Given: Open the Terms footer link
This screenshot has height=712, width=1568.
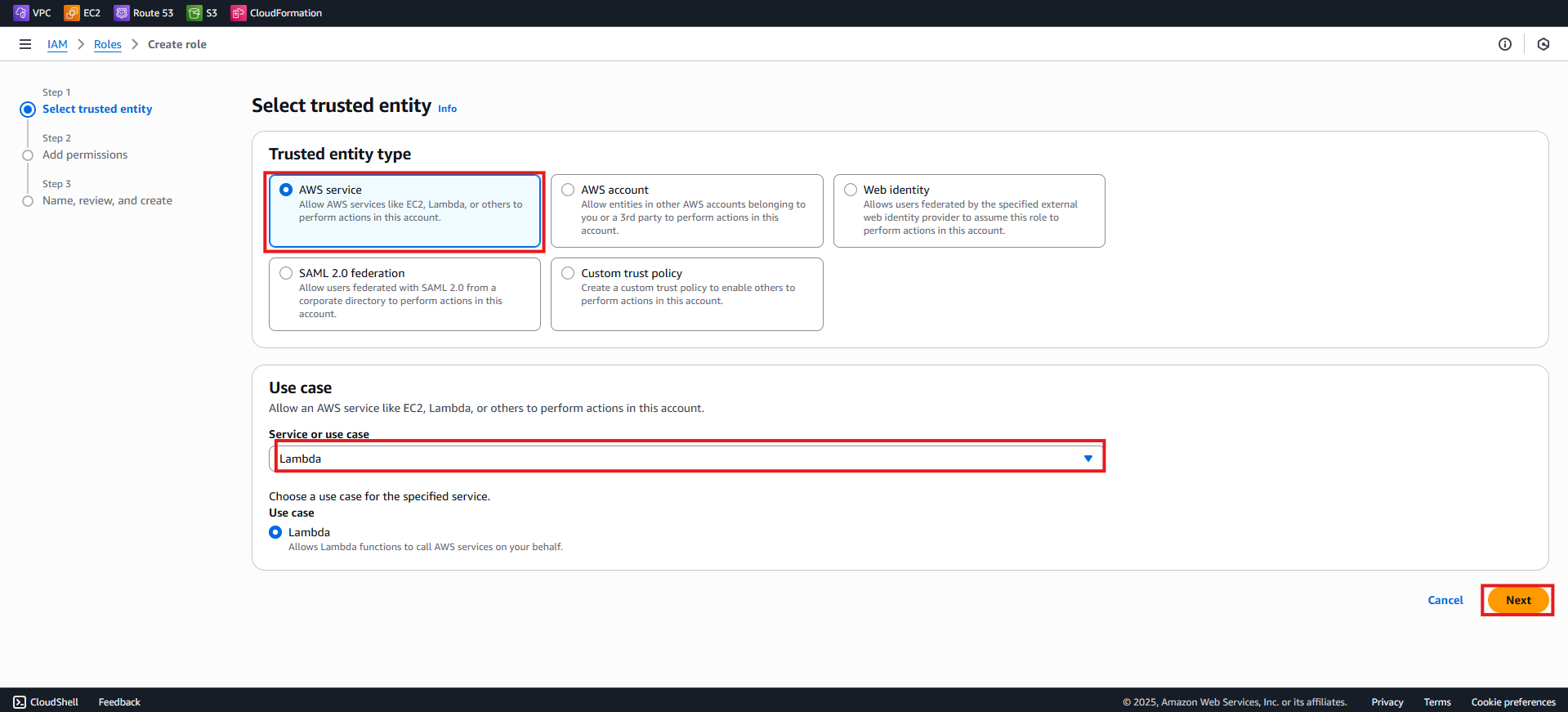Looking at the screenshot, I should point(1437,702).
